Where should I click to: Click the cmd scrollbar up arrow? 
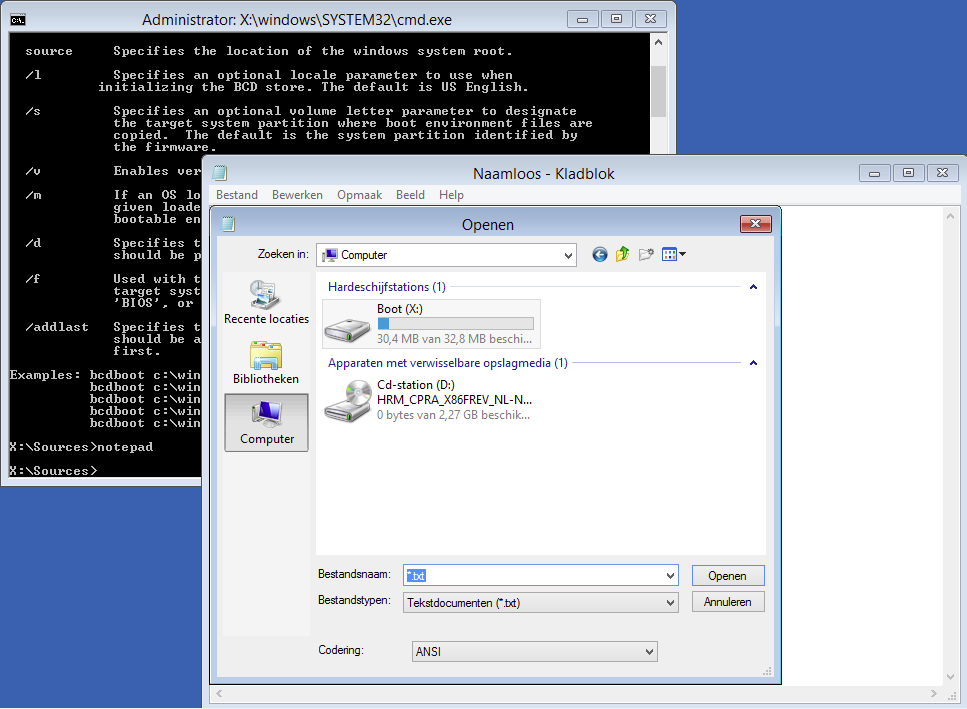click(x=659, y=43)
